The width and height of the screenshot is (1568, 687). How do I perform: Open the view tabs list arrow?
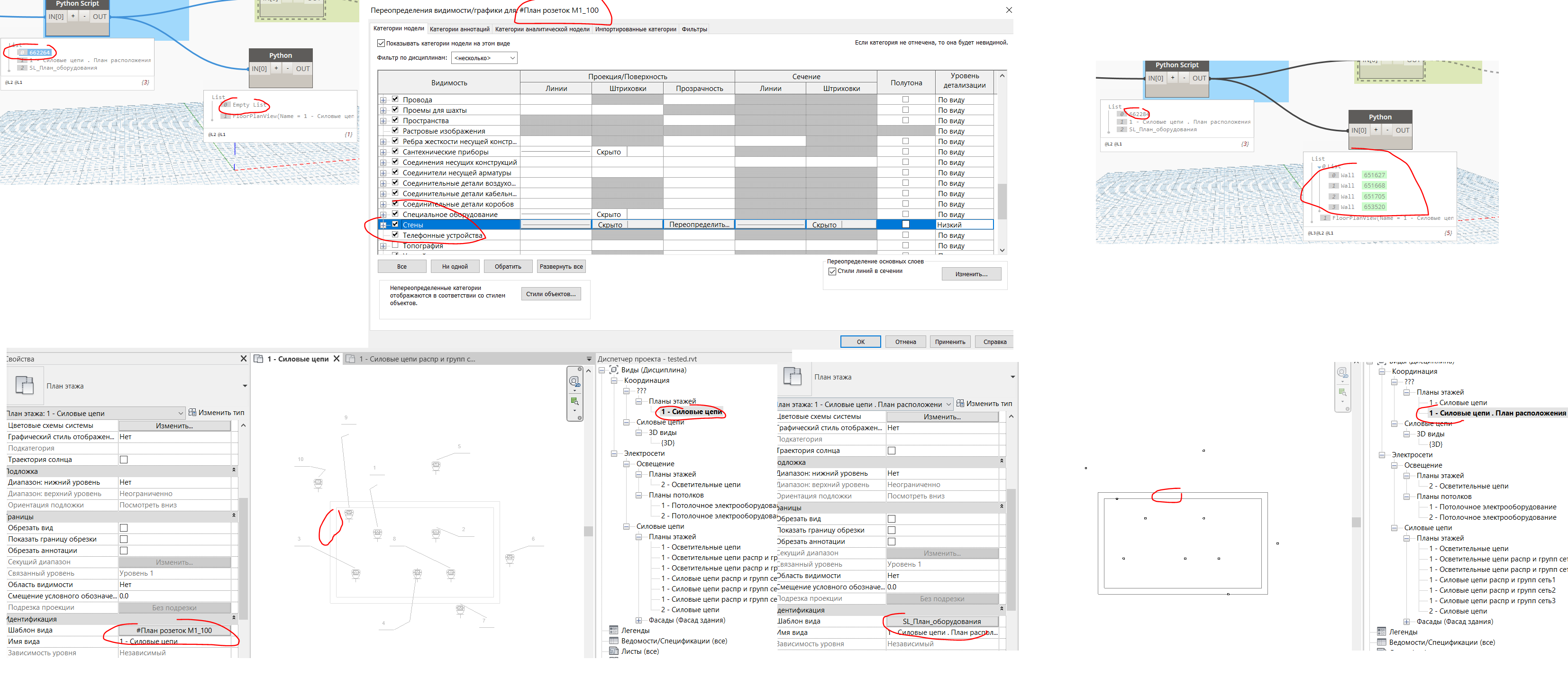point(589,359)
